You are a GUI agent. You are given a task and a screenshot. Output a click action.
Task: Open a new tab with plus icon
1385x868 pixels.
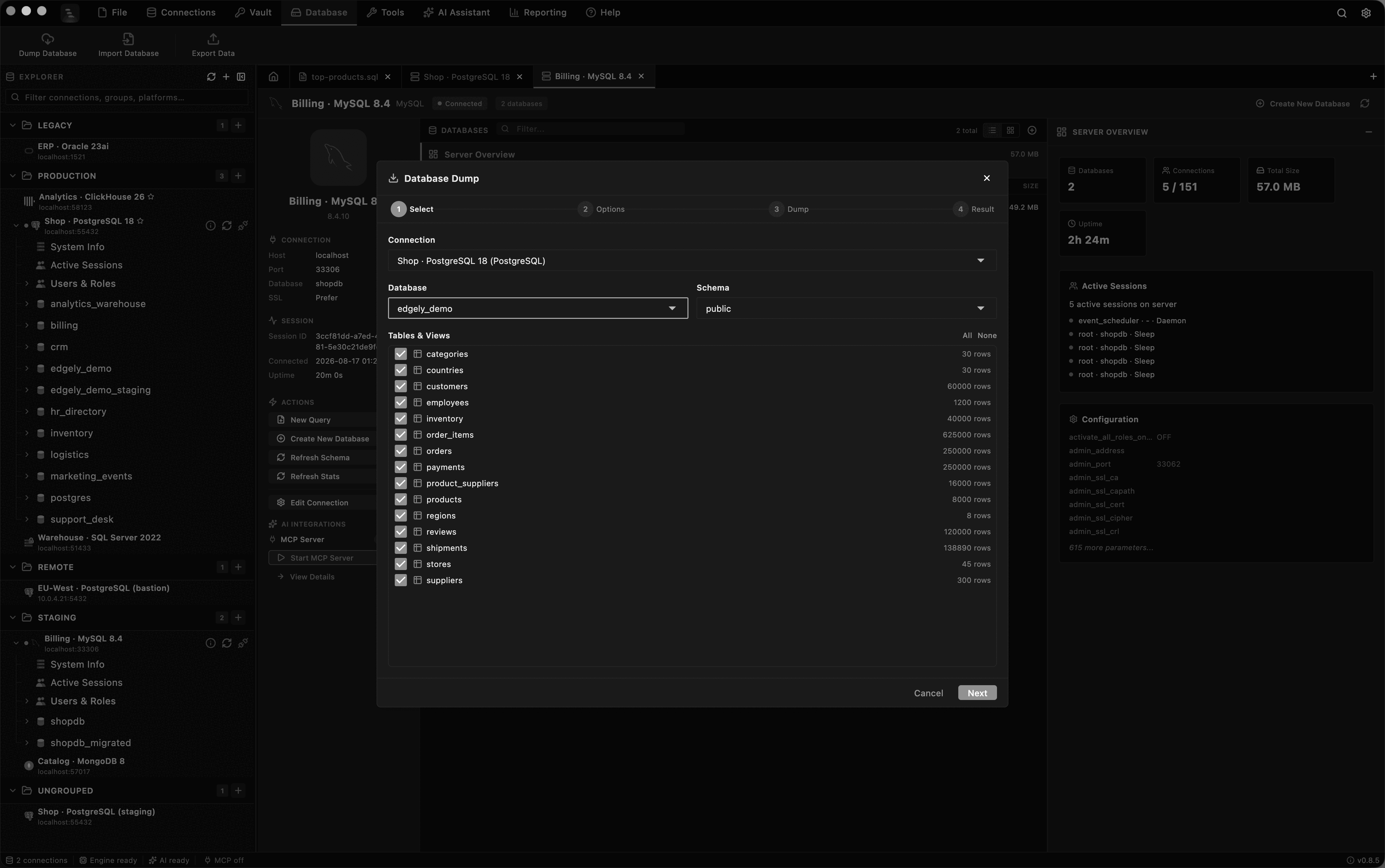pyautogui.click(x=1373, y=76)
